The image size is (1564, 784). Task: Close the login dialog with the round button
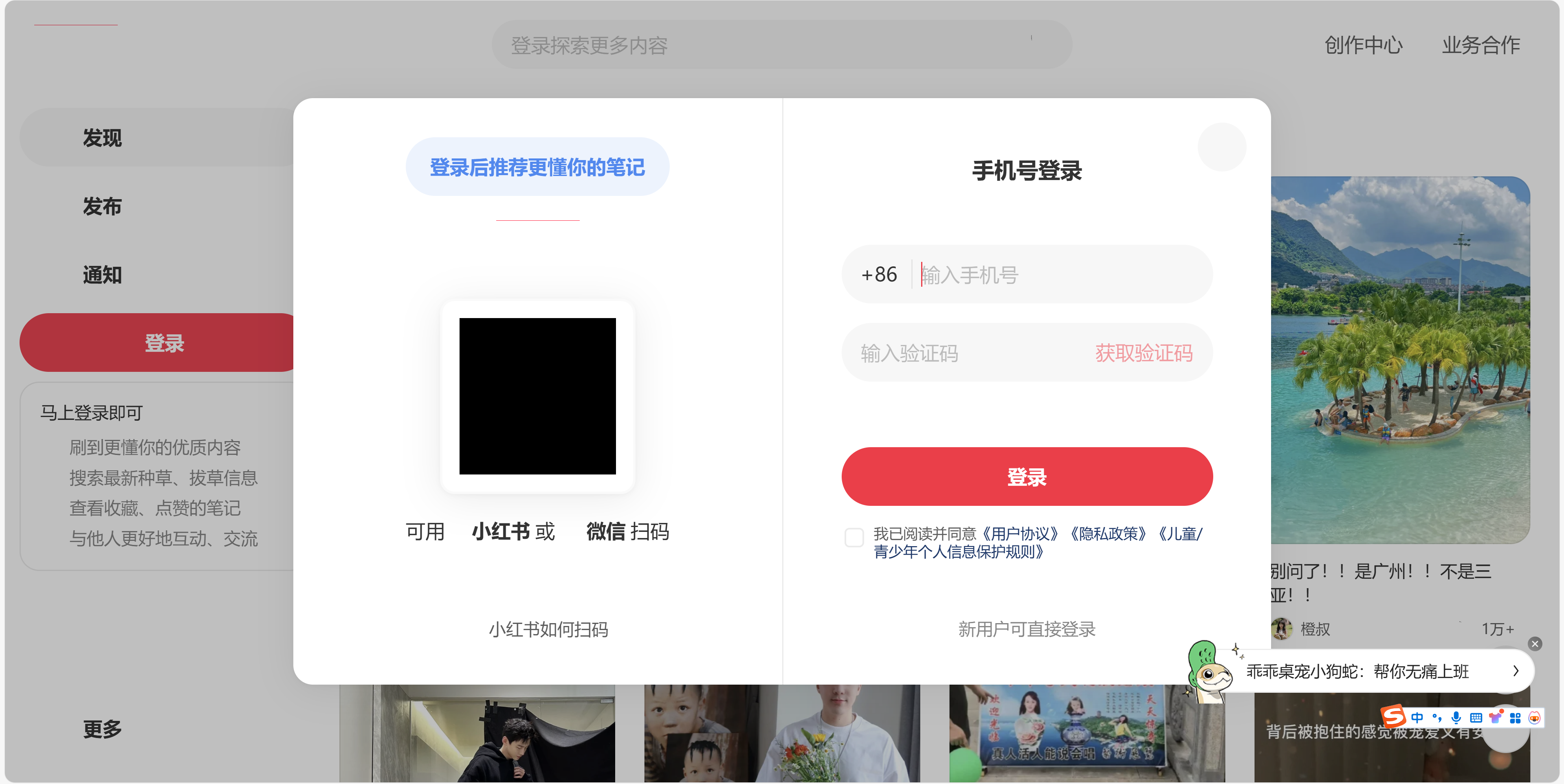1221,147
